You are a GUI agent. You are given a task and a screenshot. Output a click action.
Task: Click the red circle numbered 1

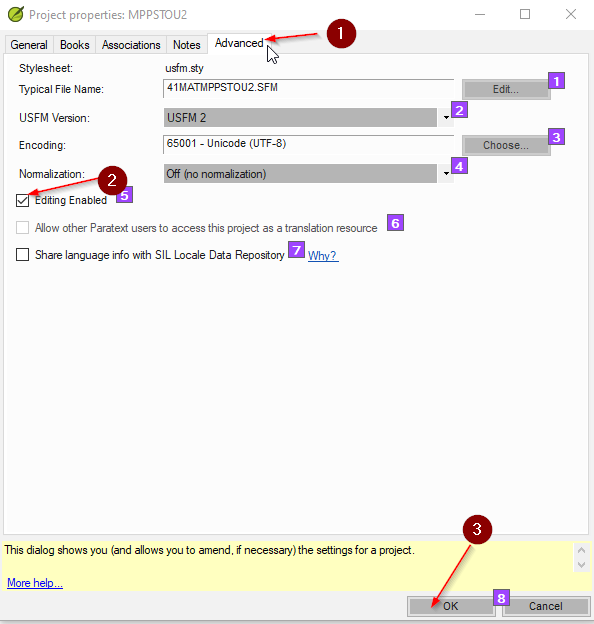[x=341, y=33]
